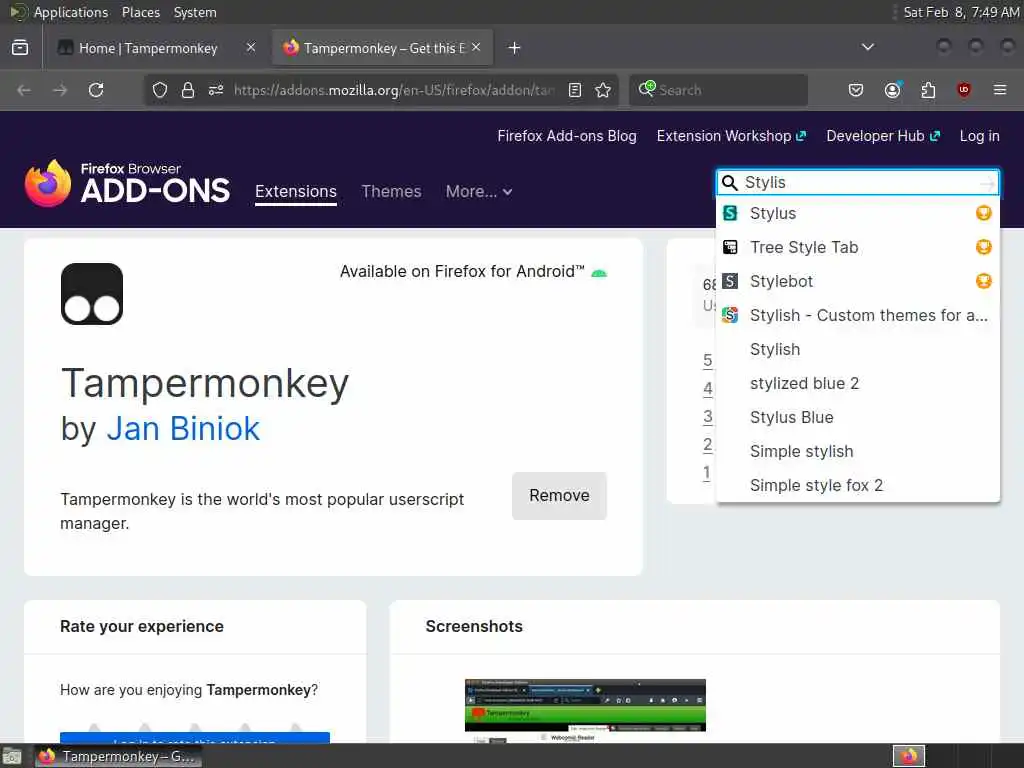
Task: Click the clock showing Sat Feb 8
Action: pos(960,12)
